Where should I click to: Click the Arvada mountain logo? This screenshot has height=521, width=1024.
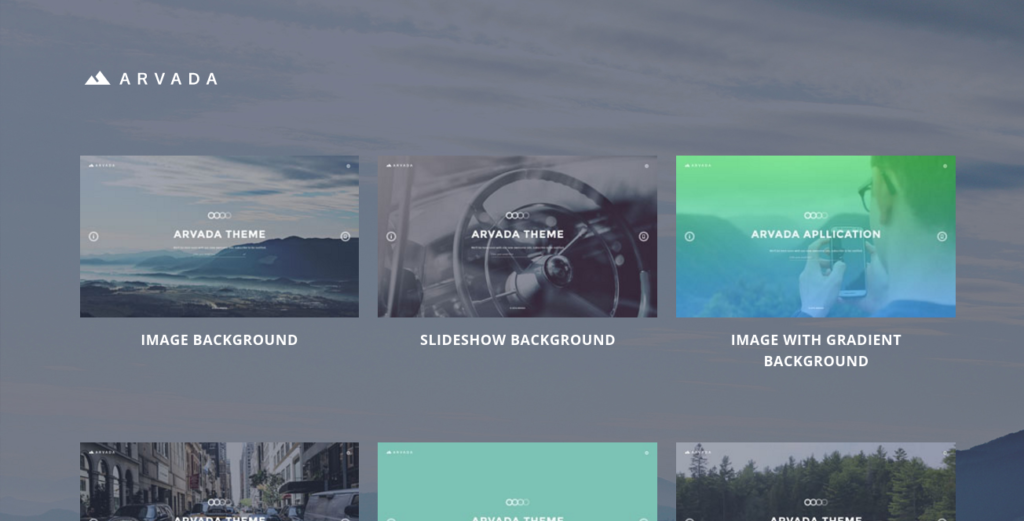(151, 78)
